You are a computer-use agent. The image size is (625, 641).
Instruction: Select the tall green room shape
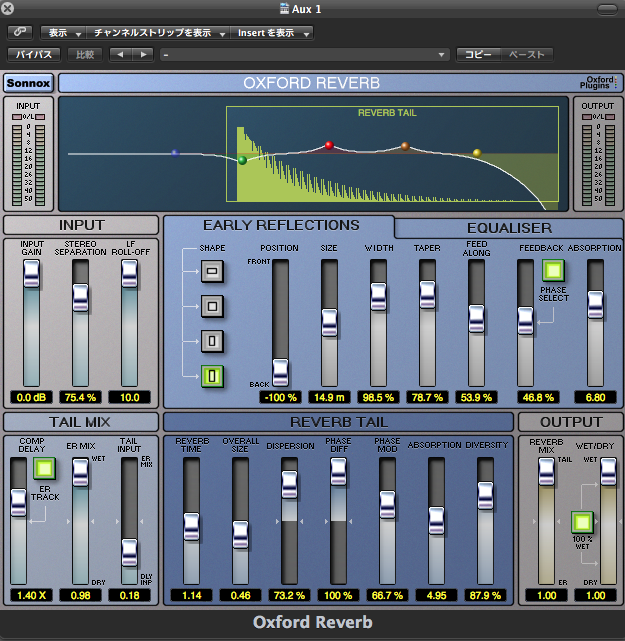tap(212, 376)
